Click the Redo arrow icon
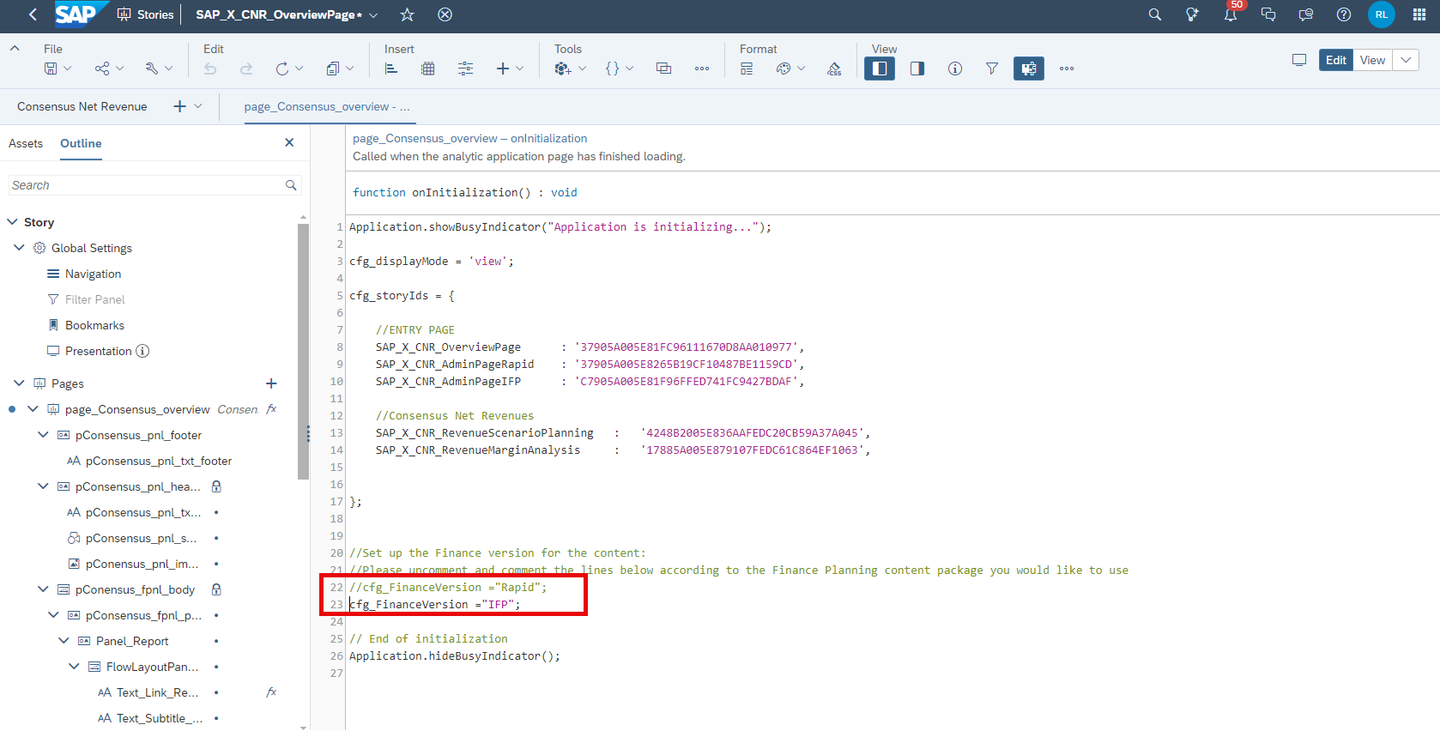 (x=246, y=68)
